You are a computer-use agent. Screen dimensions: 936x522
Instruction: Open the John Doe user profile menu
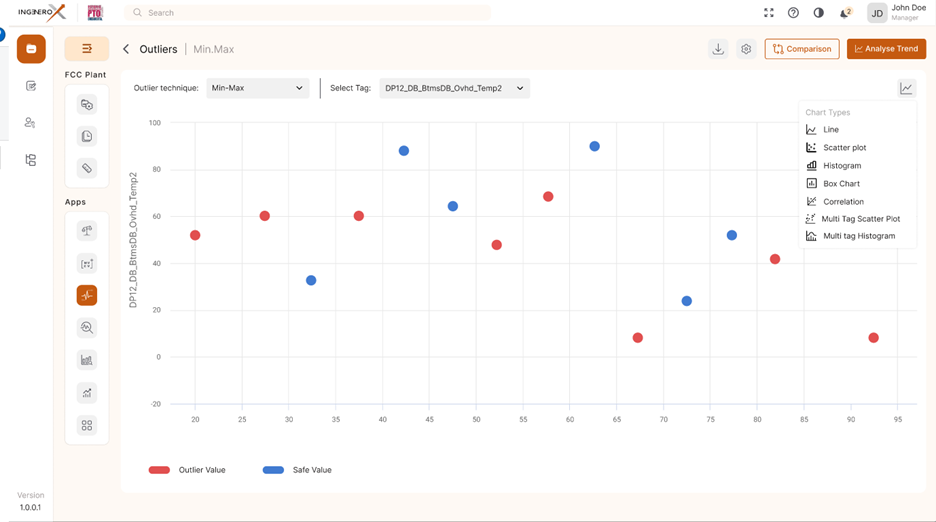[896, 13]
